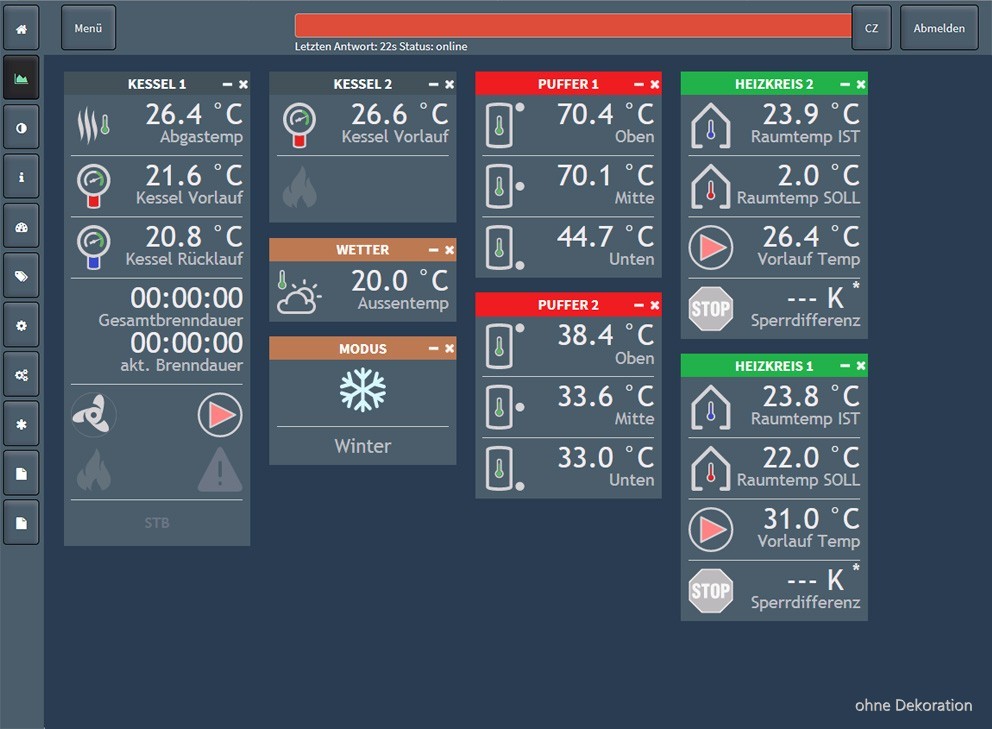Screen dimensions: 992x729
Task: Open the home icon in the sidebar
Action: point(22,28)
